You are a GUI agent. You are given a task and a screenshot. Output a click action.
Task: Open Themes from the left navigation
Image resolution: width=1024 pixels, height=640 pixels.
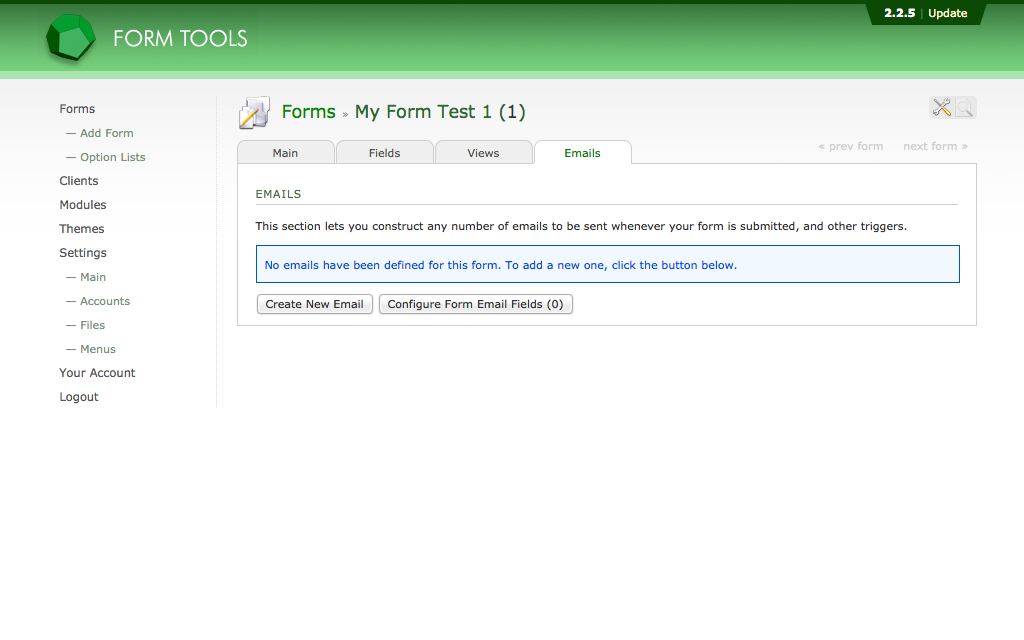click(81, 228)
